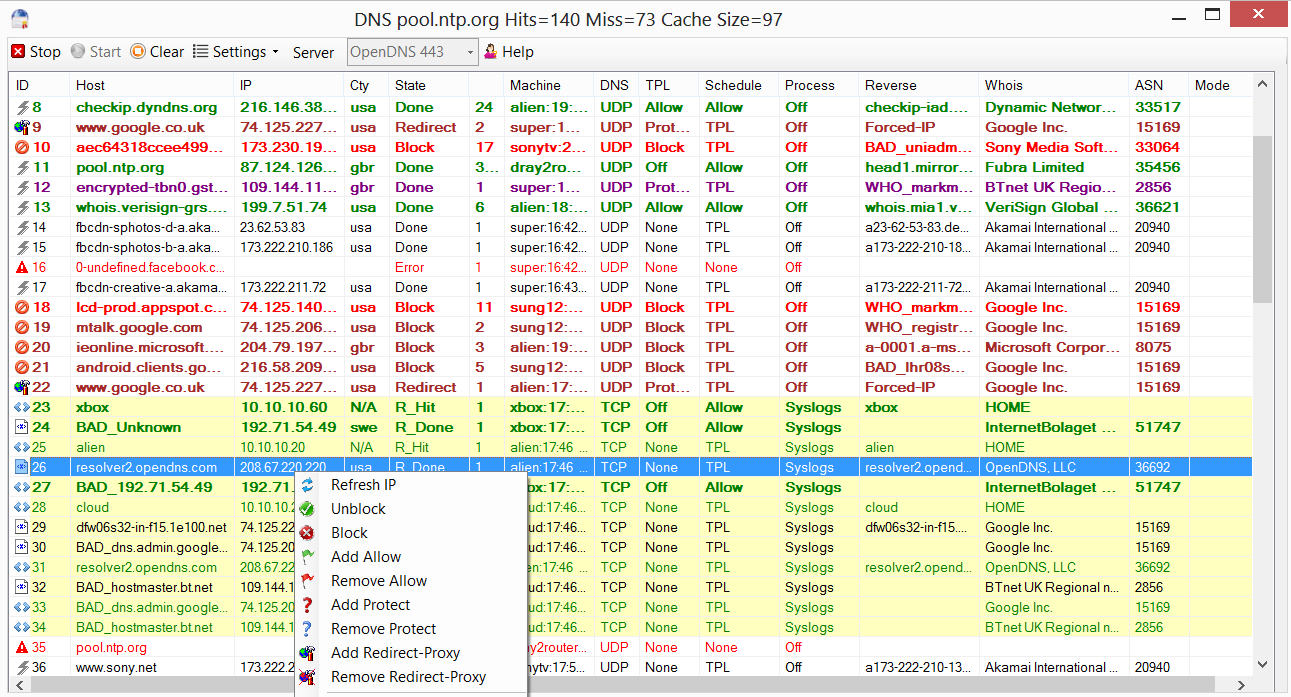Click the Stop button icon
Image resolution: width=1291 pixels, height=697 pixels.
point(18,52)
